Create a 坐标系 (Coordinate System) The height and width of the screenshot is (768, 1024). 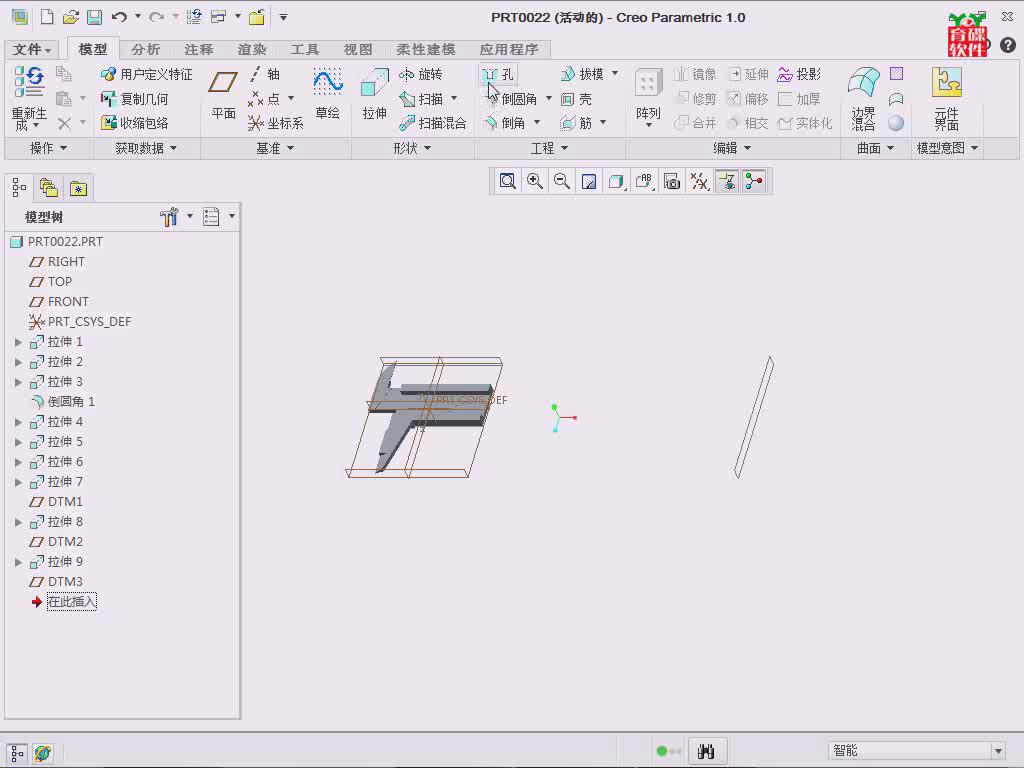(276, 123)
